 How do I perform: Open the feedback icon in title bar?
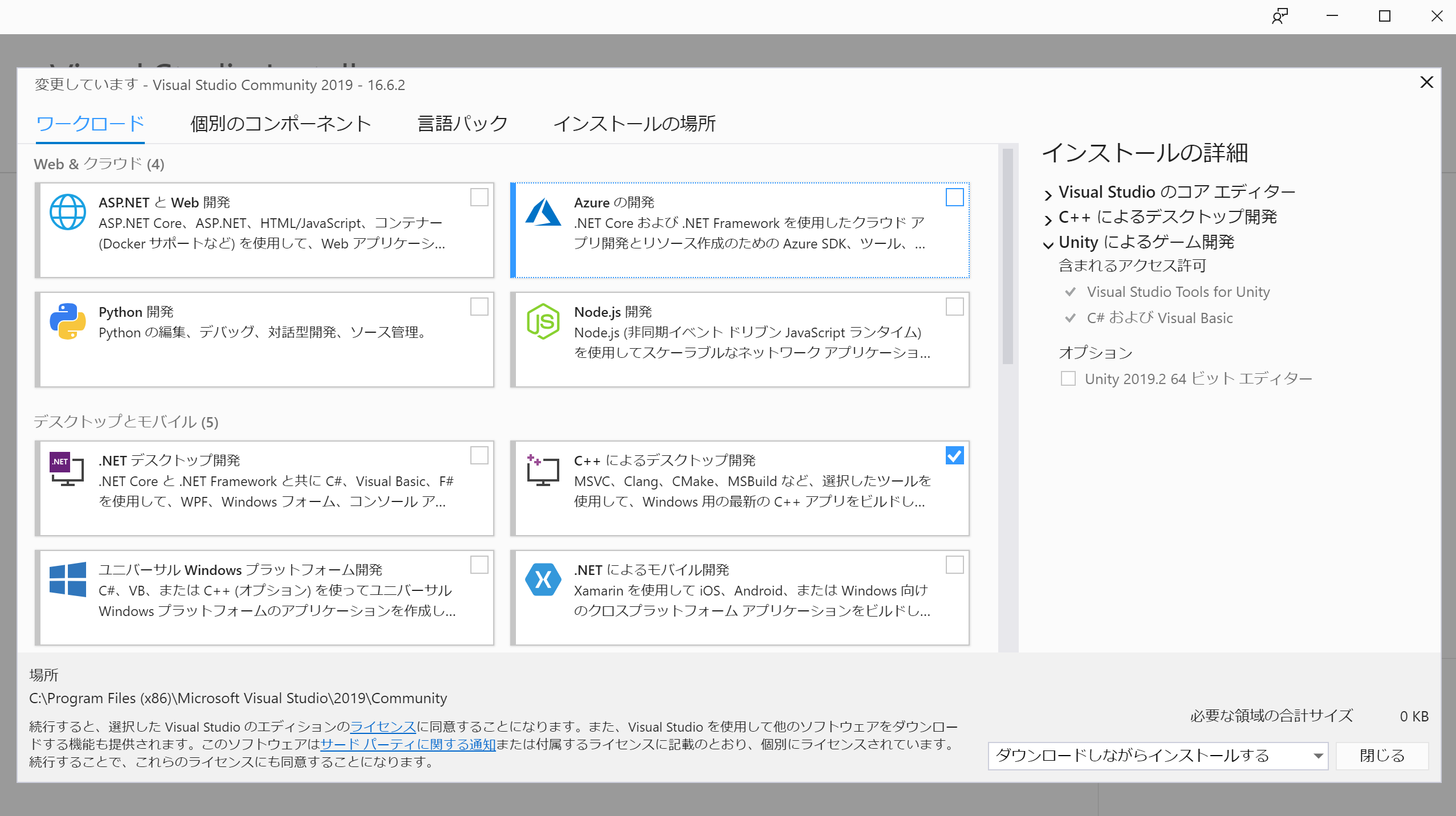point(1280,16)
